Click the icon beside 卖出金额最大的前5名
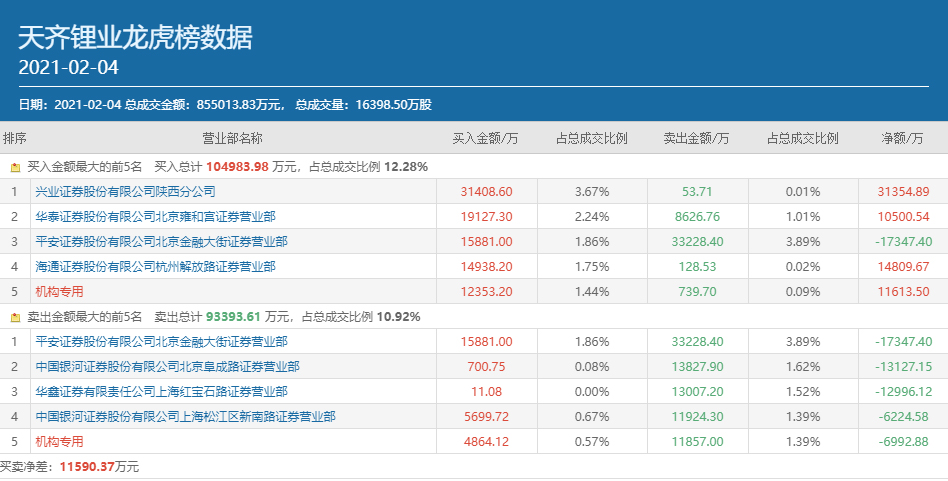Viewport: 948px width, 481px height. [16, 317]
